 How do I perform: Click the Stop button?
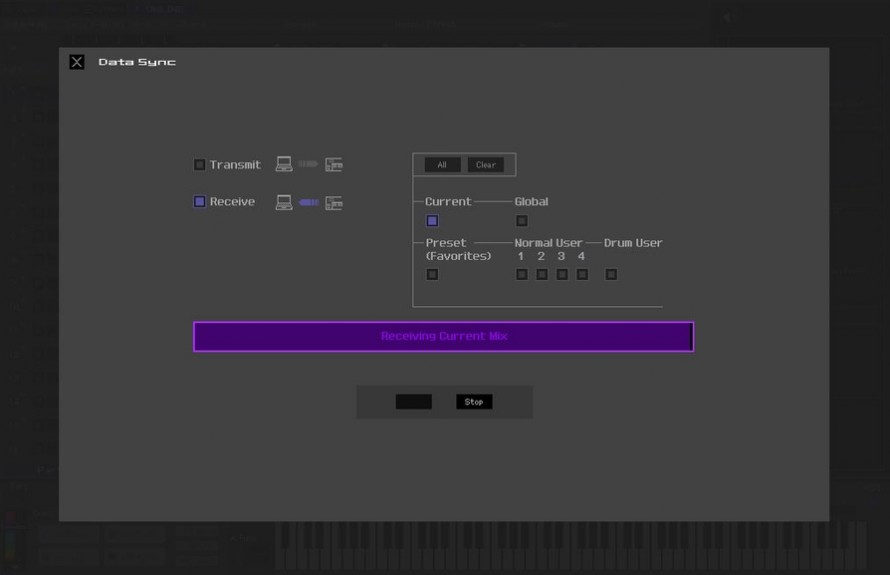(474, 402)
